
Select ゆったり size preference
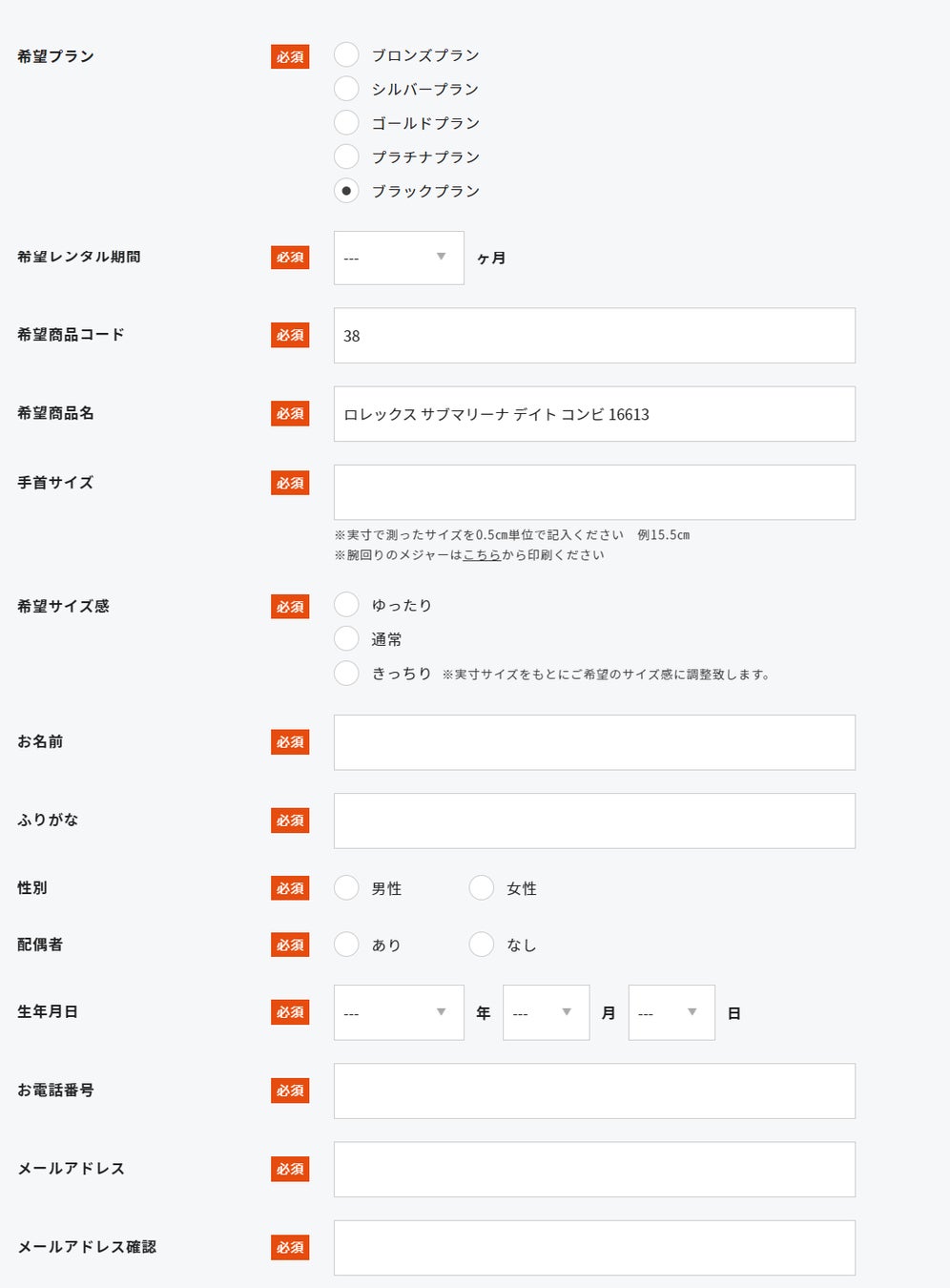coord(346,605)
